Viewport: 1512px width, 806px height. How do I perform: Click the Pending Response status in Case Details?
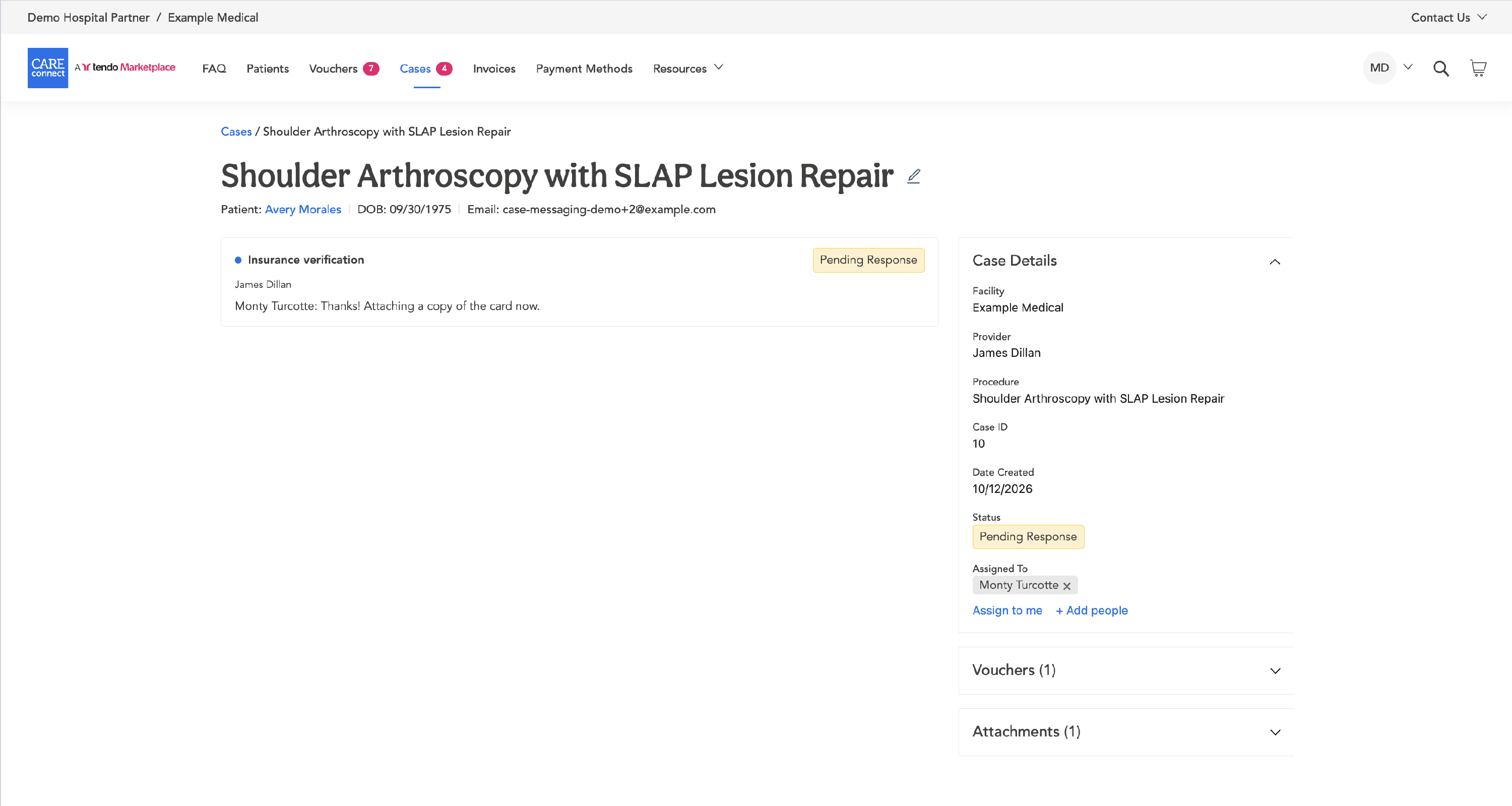click(x=1028, y=536)
